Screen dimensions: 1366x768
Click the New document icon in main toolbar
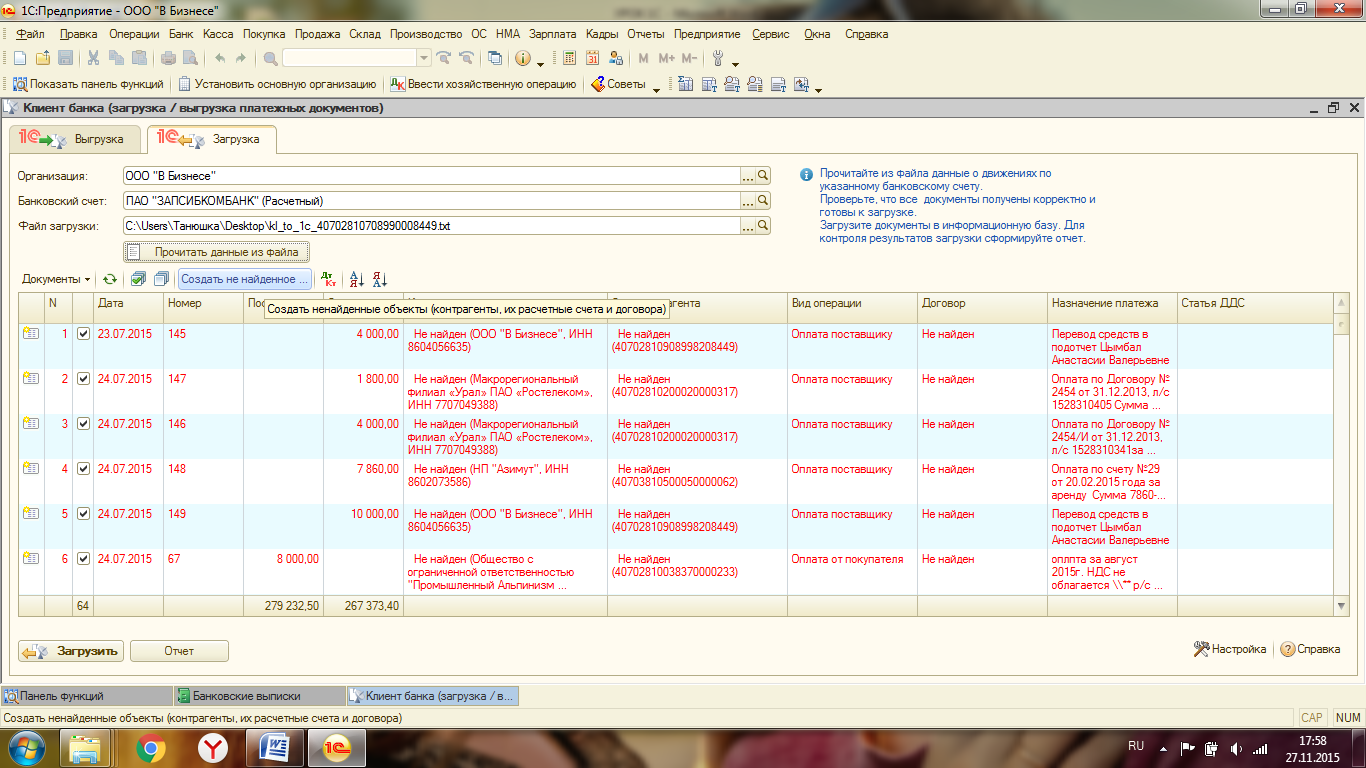[19, 58]
